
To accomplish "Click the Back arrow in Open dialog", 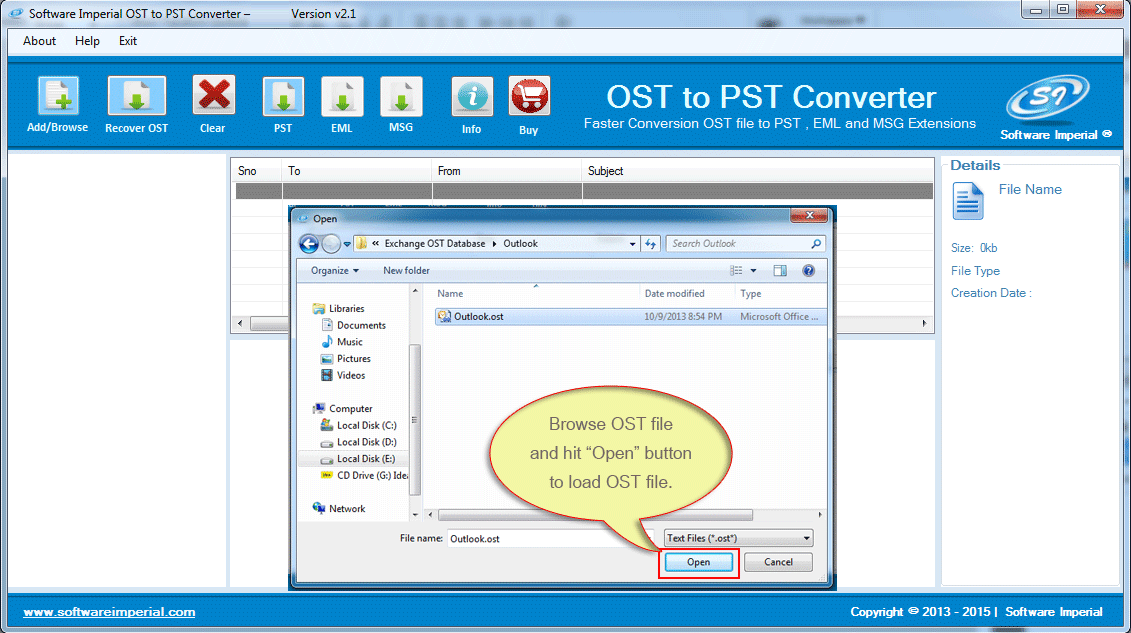I will point(309,244).
